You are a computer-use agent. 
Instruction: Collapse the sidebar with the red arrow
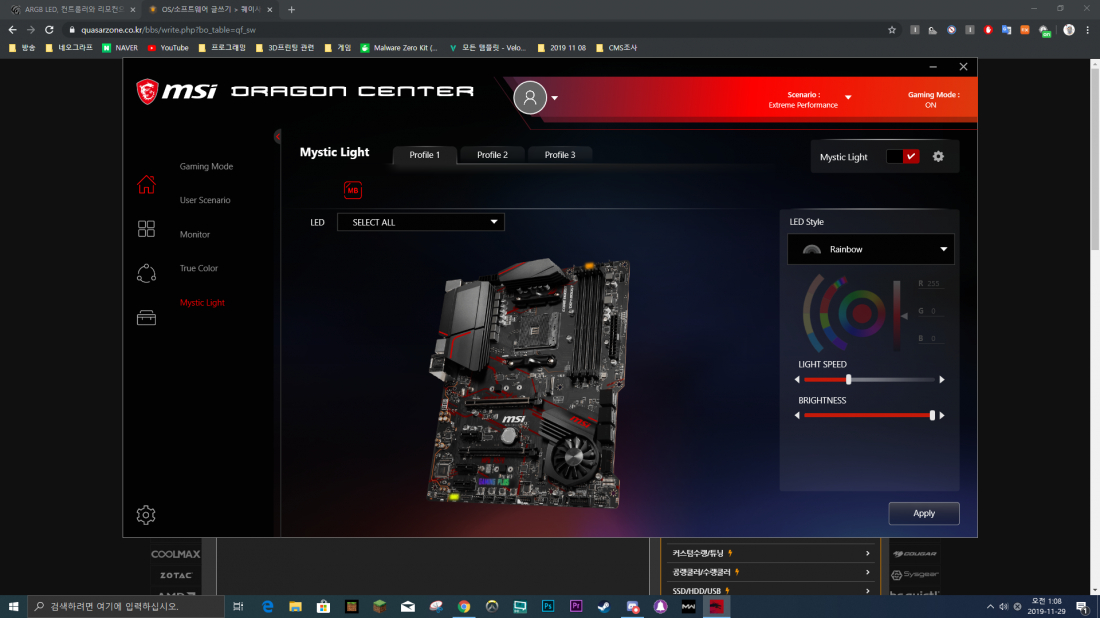click(278, 136)
